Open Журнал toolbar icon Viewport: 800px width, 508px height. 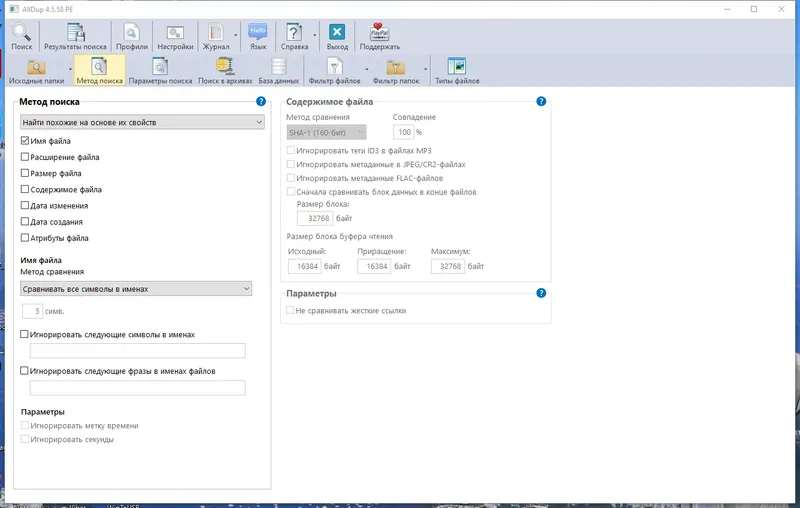point(216,37)
